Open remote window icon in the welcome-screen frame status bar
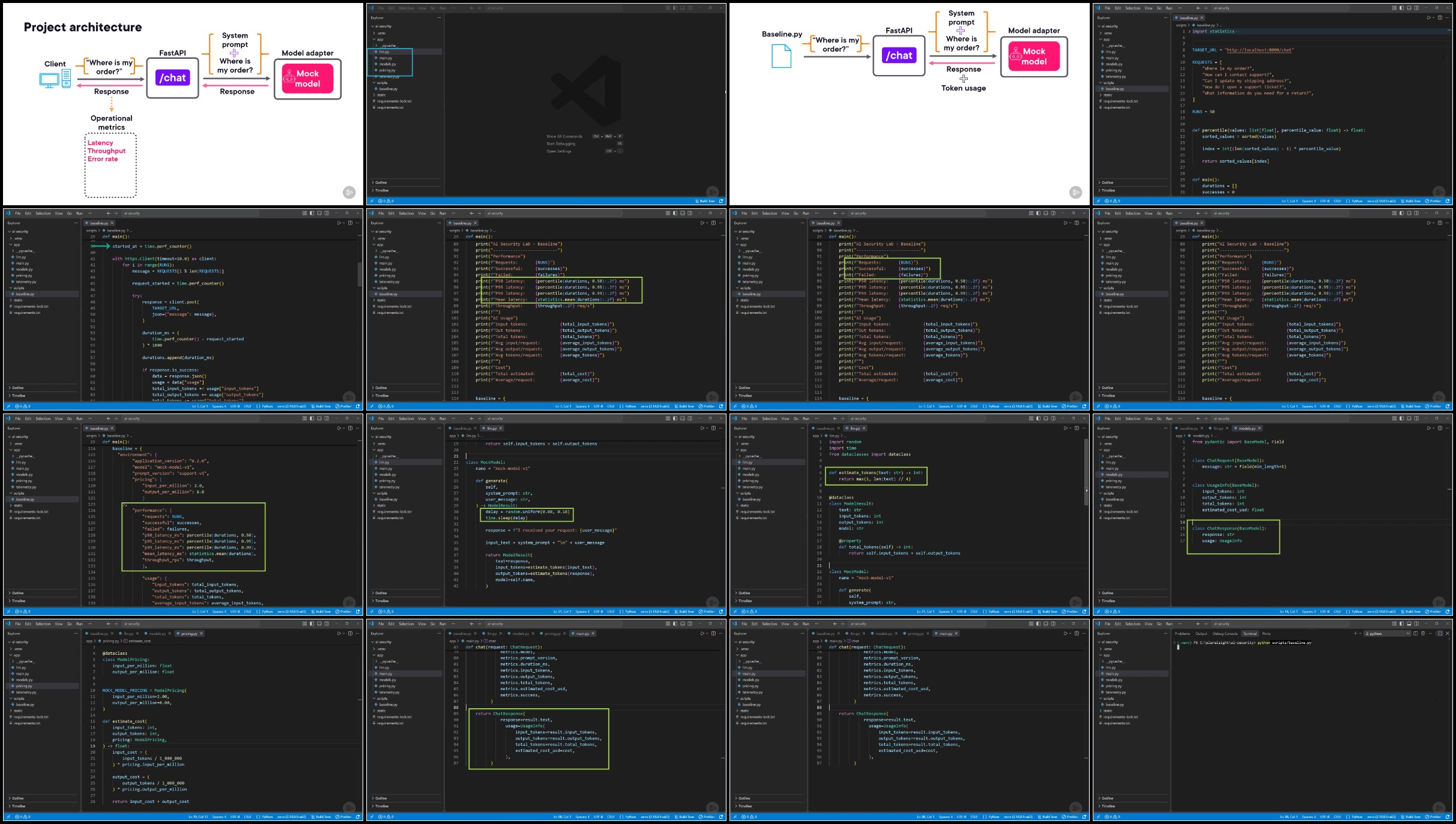1456x824 pixels. (372, 201)
